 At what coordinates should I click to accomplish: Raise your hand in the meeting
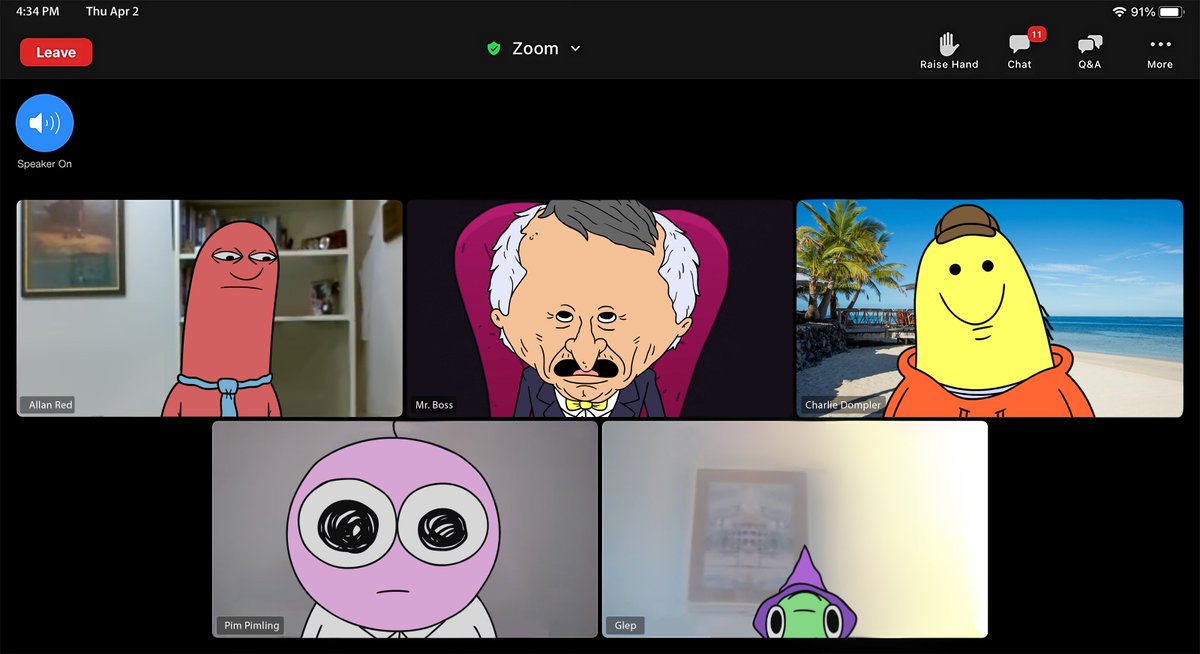click(x=949, y=51)
